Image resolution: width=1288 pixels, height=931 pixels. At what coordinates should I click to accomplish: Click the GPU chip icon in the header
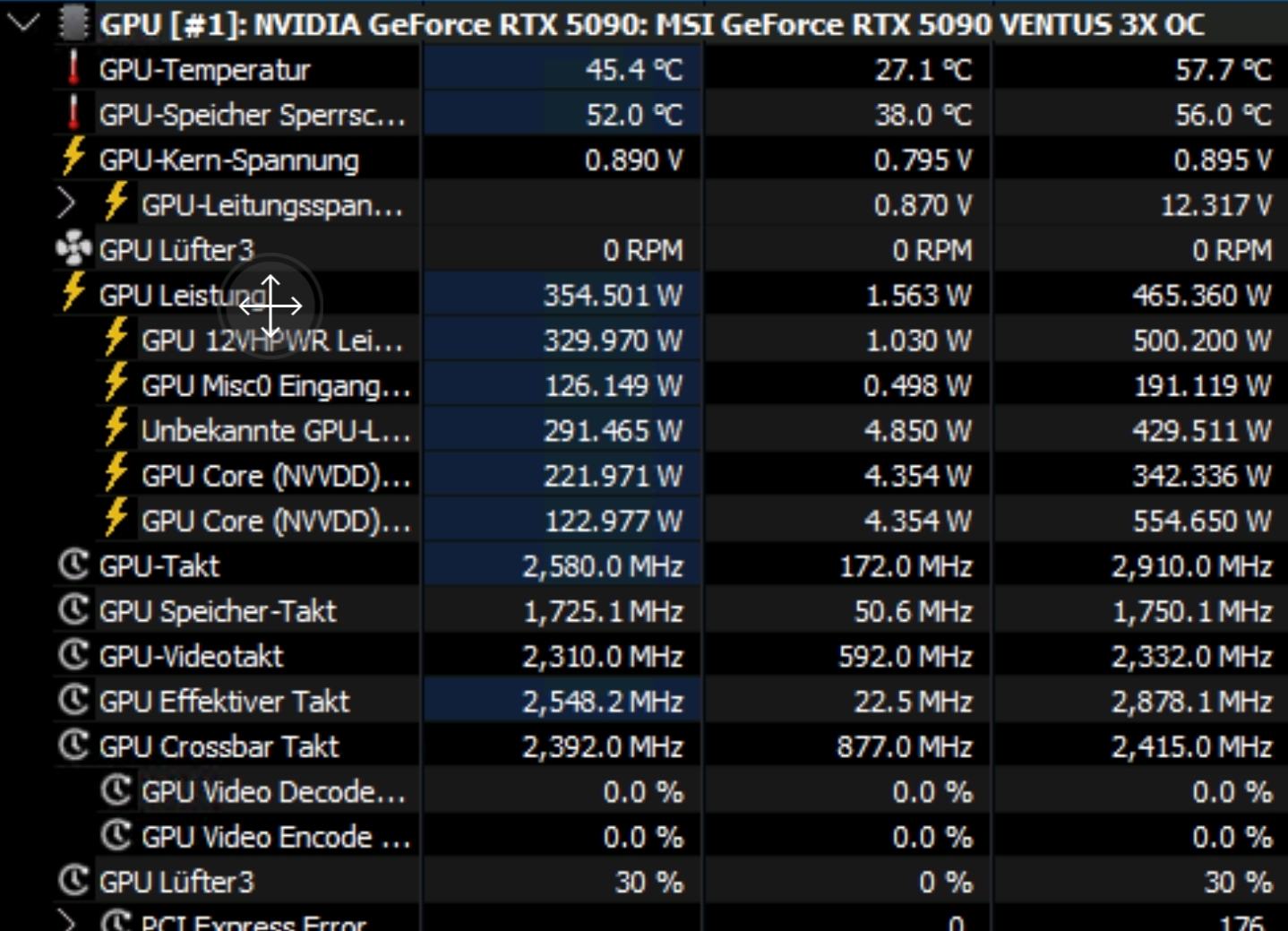click(x=73, y=23)
